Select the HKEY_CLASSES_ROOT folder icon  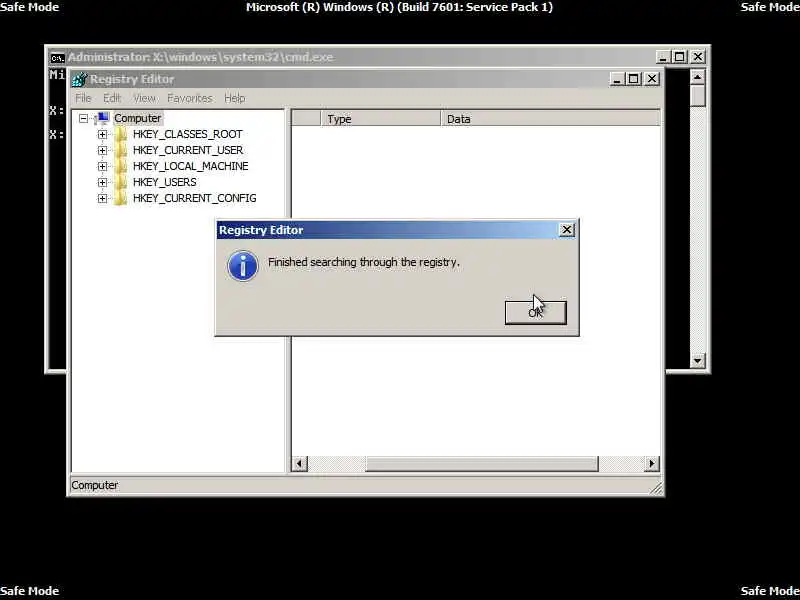click(x=121, y=134)
